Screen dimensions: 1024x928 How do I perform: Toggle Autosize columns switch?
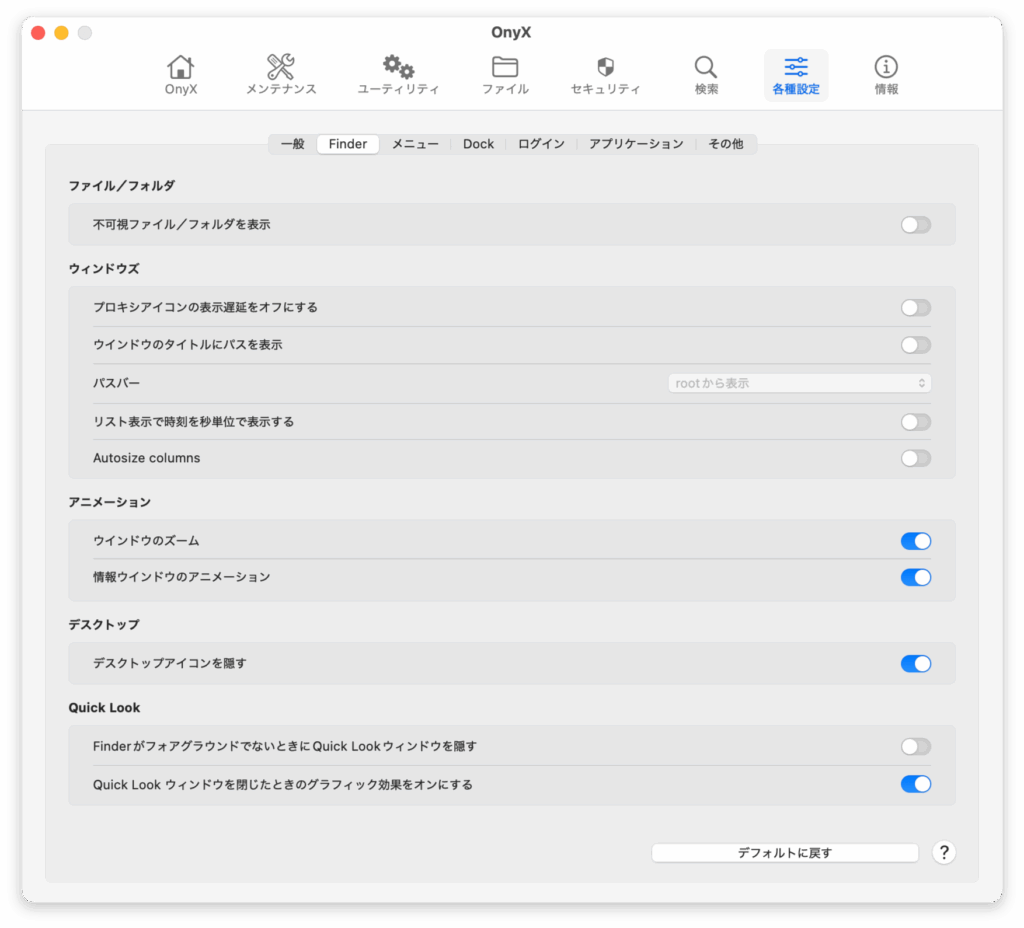pos(915,458)
